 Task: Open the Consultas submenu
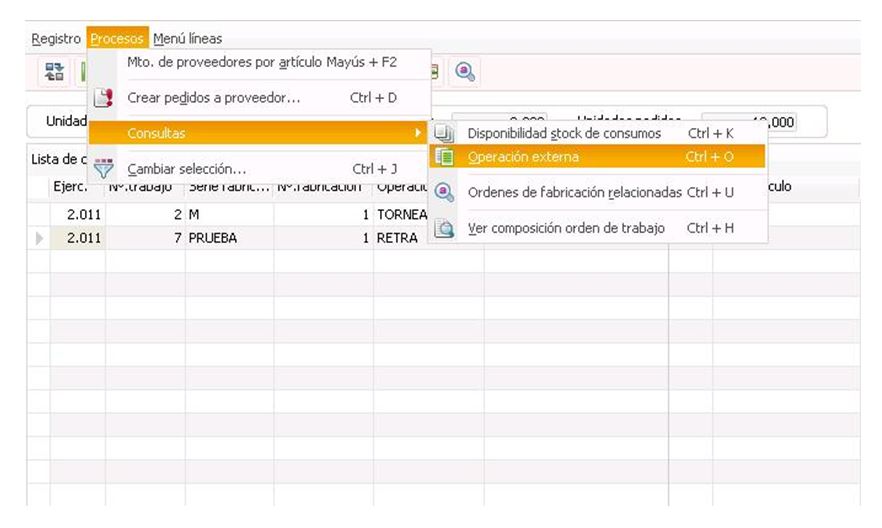point(258,133)
